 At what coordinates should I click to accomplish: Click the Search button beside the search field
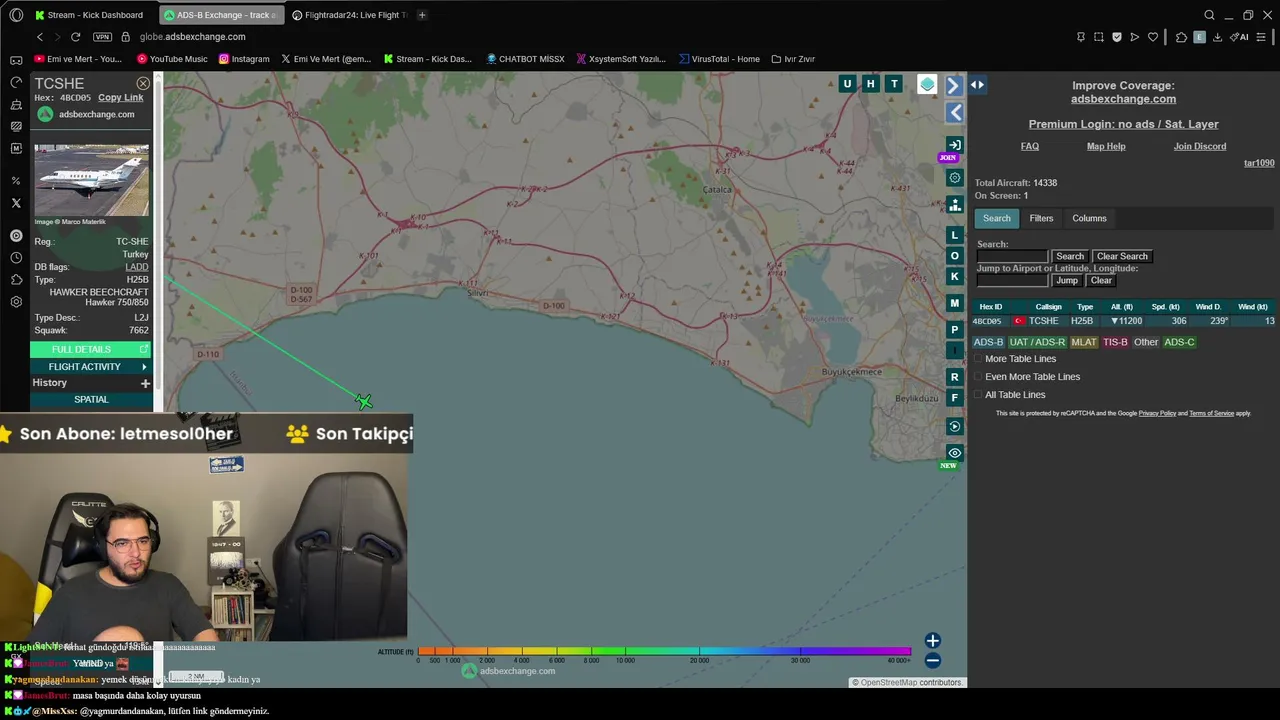pos(1069,257)
